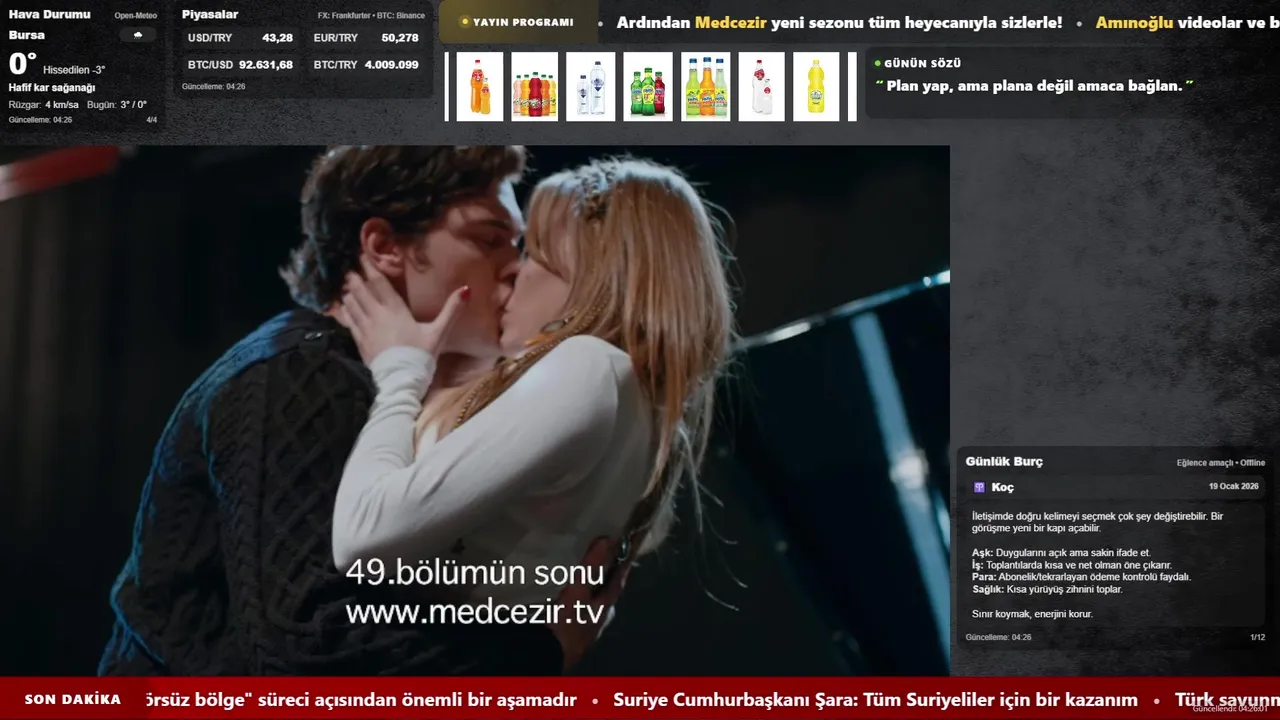Select the clear water bottles thumbnail
This screenshot has height=720, width=1280.
(x=591, y=87)
